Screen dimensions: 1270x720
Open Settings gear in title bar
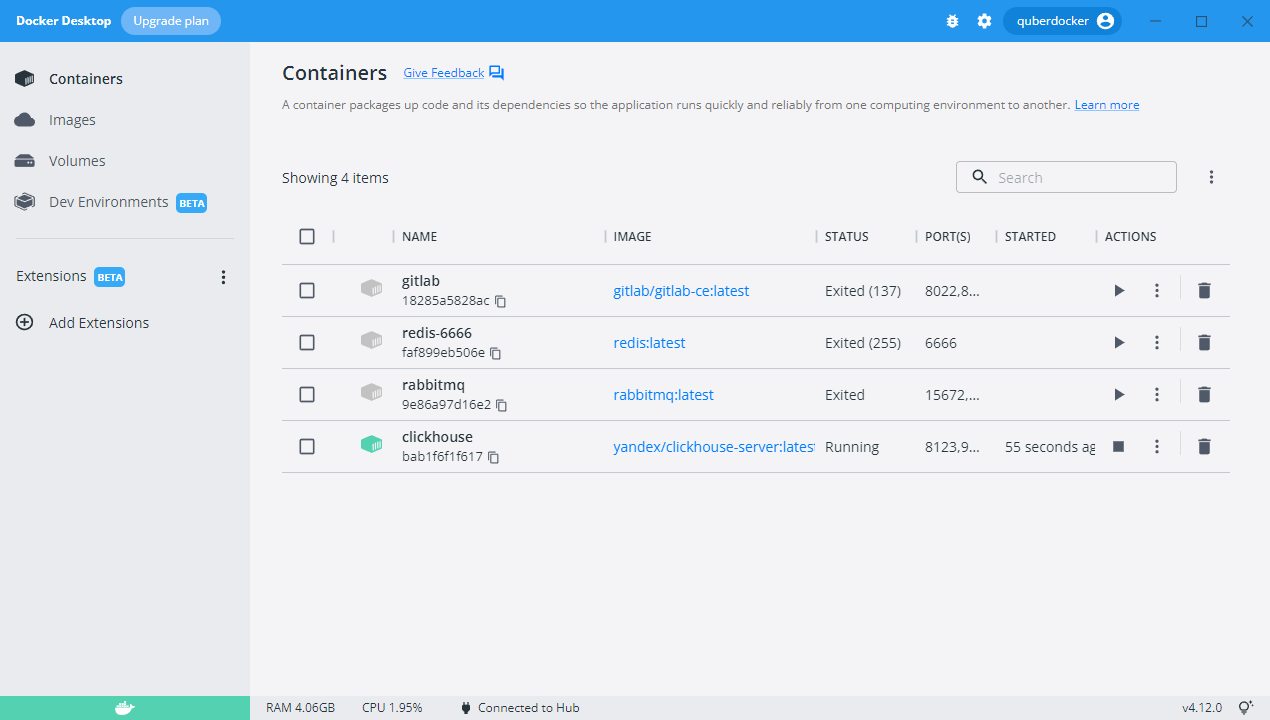point(984,21)
